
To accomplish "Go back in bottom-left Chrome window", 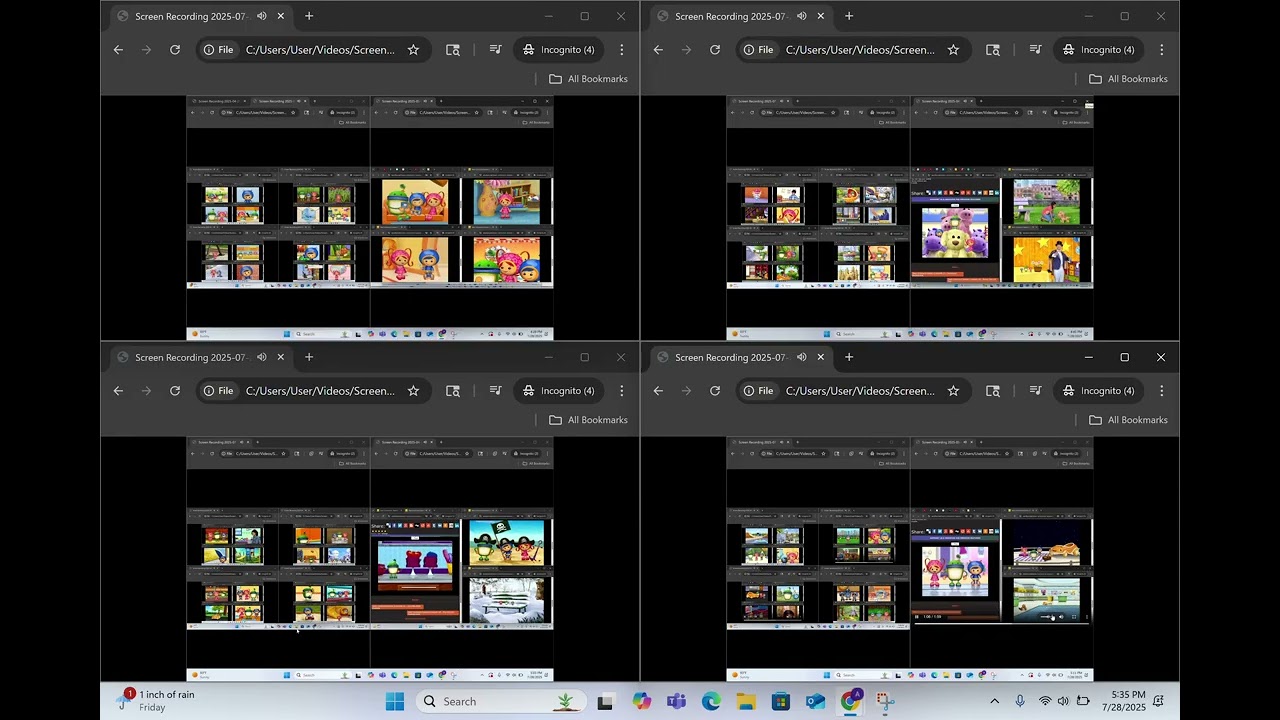I will click(118, 391).
